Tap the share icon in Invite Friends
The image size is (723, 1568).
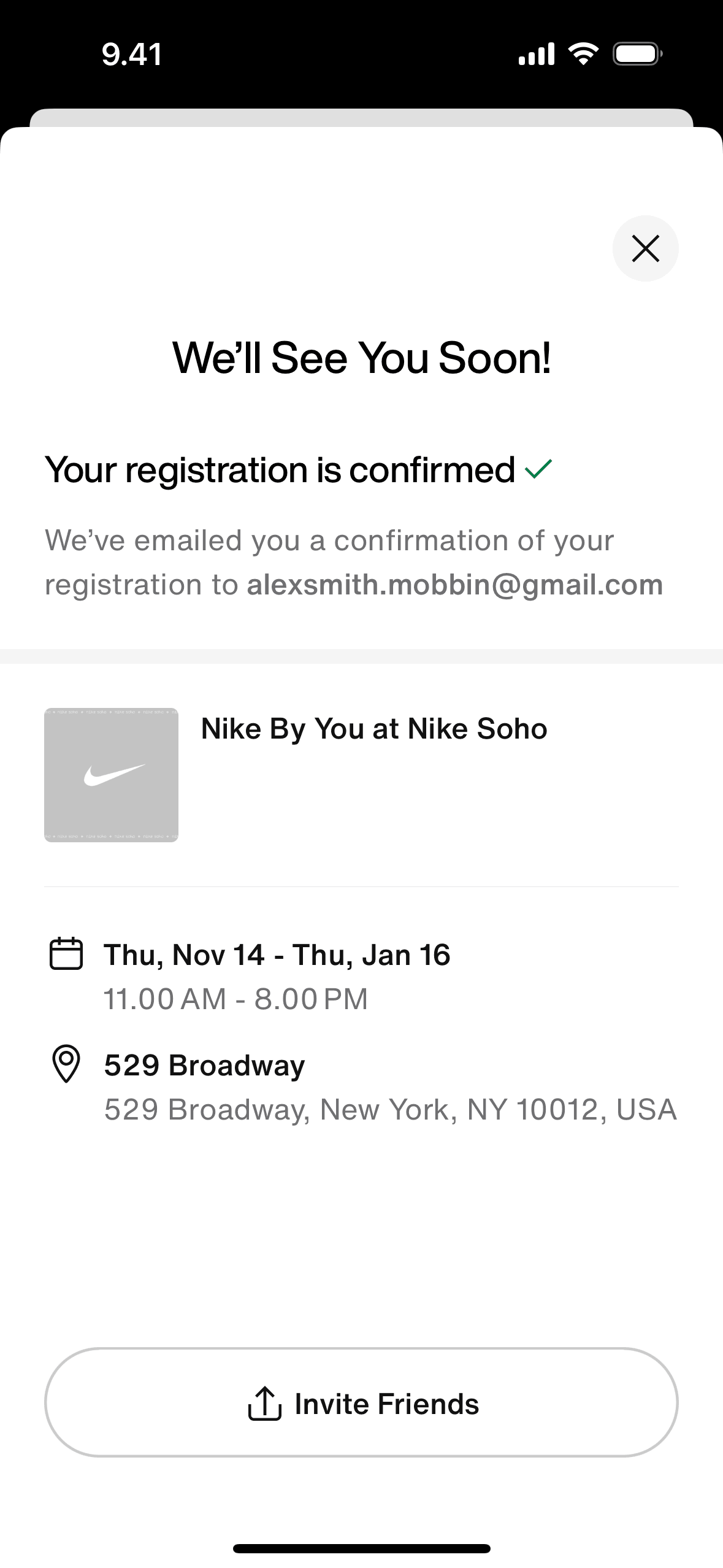pos(264,1403)
